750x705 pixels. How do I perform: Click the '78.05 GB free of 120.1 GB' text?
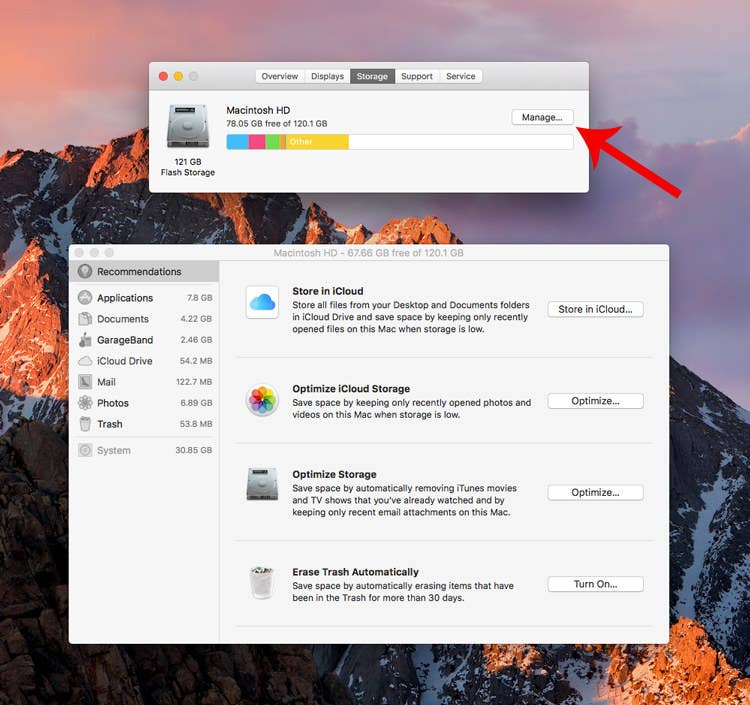coord(276,123)
